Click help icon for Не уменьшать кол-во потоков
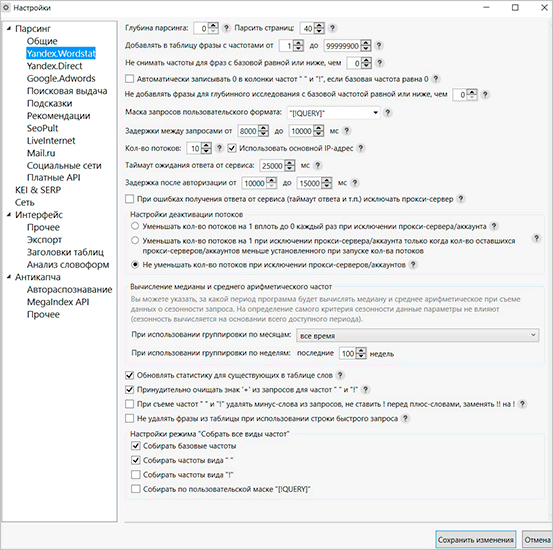The image size is (553, 550). tap(413, 264)
